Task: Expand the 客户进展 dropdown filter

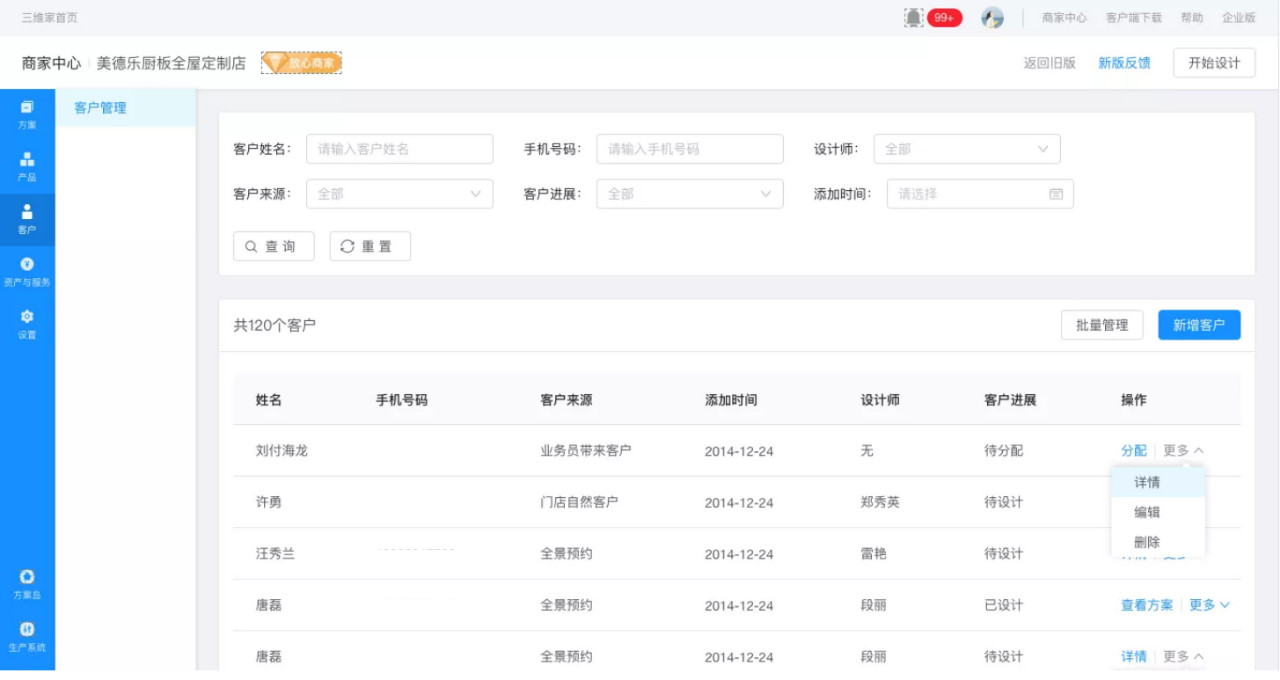Action: [x=689, y=194]
